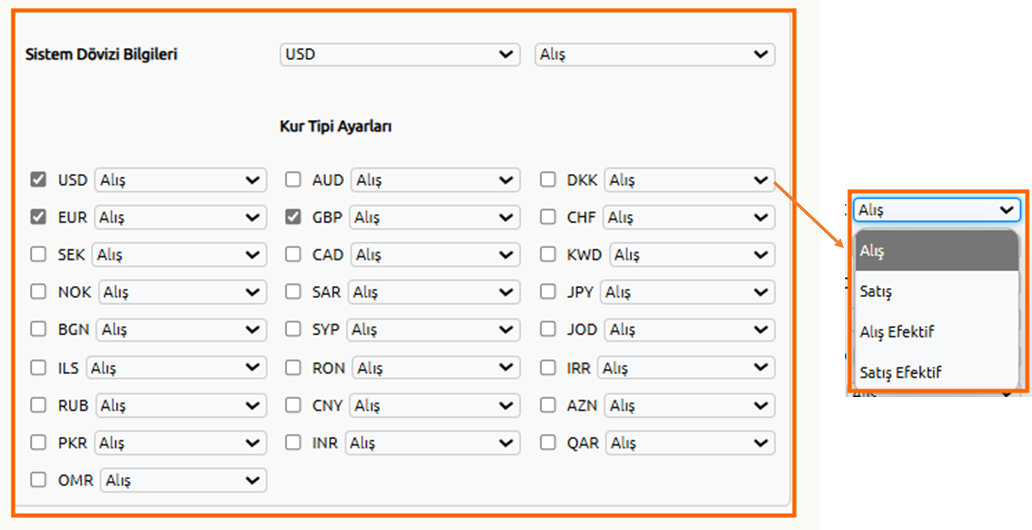Check the CNY currency checkbox
The image size is (1032, 530).
click(293, 405)
